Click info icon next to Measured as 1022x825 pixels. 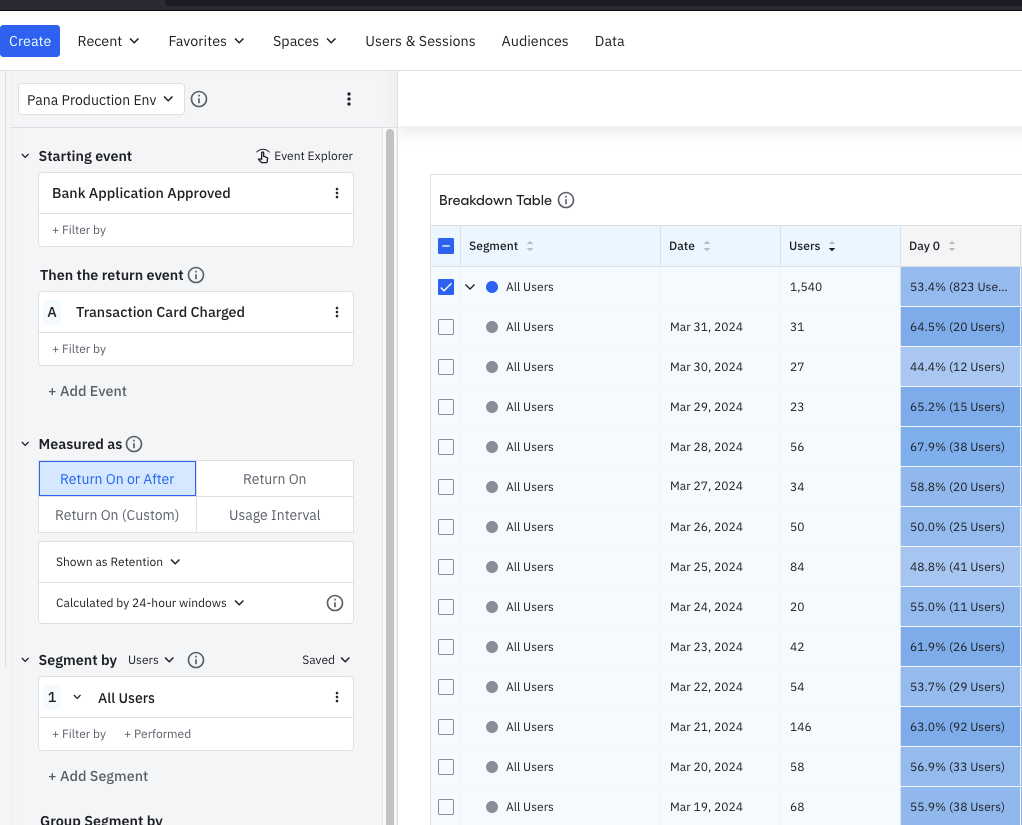coord(134,444)
